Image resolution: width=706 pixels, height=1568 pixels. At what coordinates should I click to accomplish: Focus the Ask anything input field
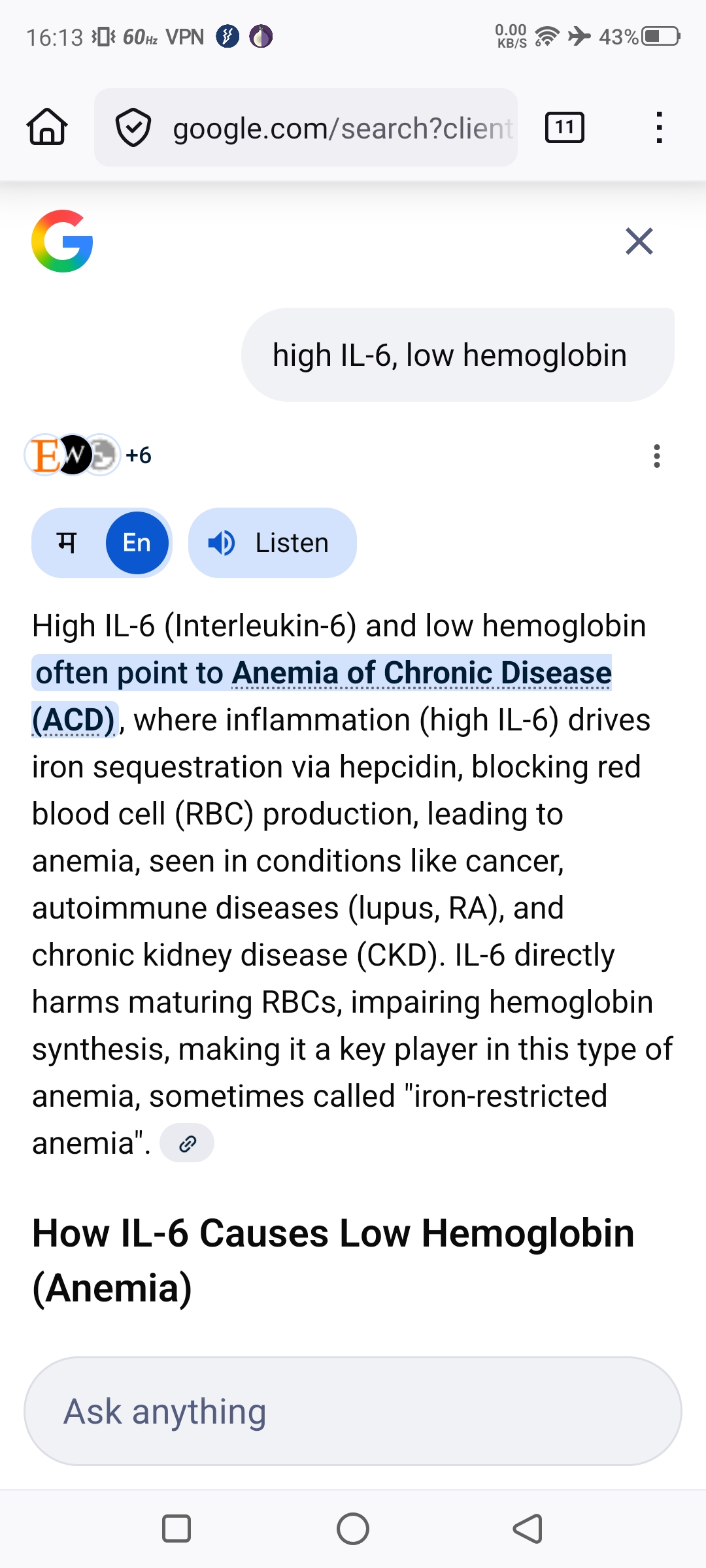353,1411
